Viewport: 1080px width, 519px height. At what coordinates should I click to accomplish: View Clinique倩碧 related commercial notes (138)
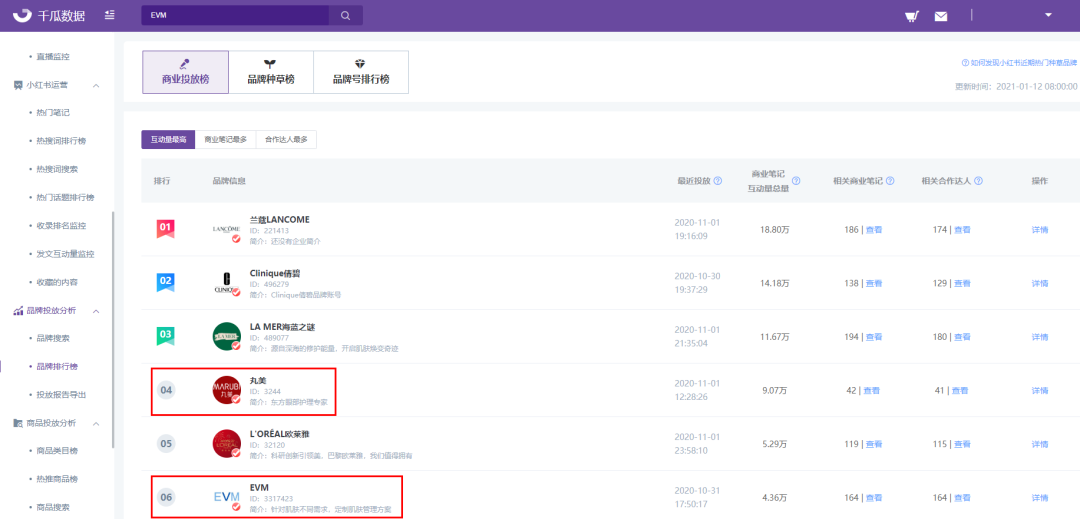pyautogui.click(x=873, y=284)
